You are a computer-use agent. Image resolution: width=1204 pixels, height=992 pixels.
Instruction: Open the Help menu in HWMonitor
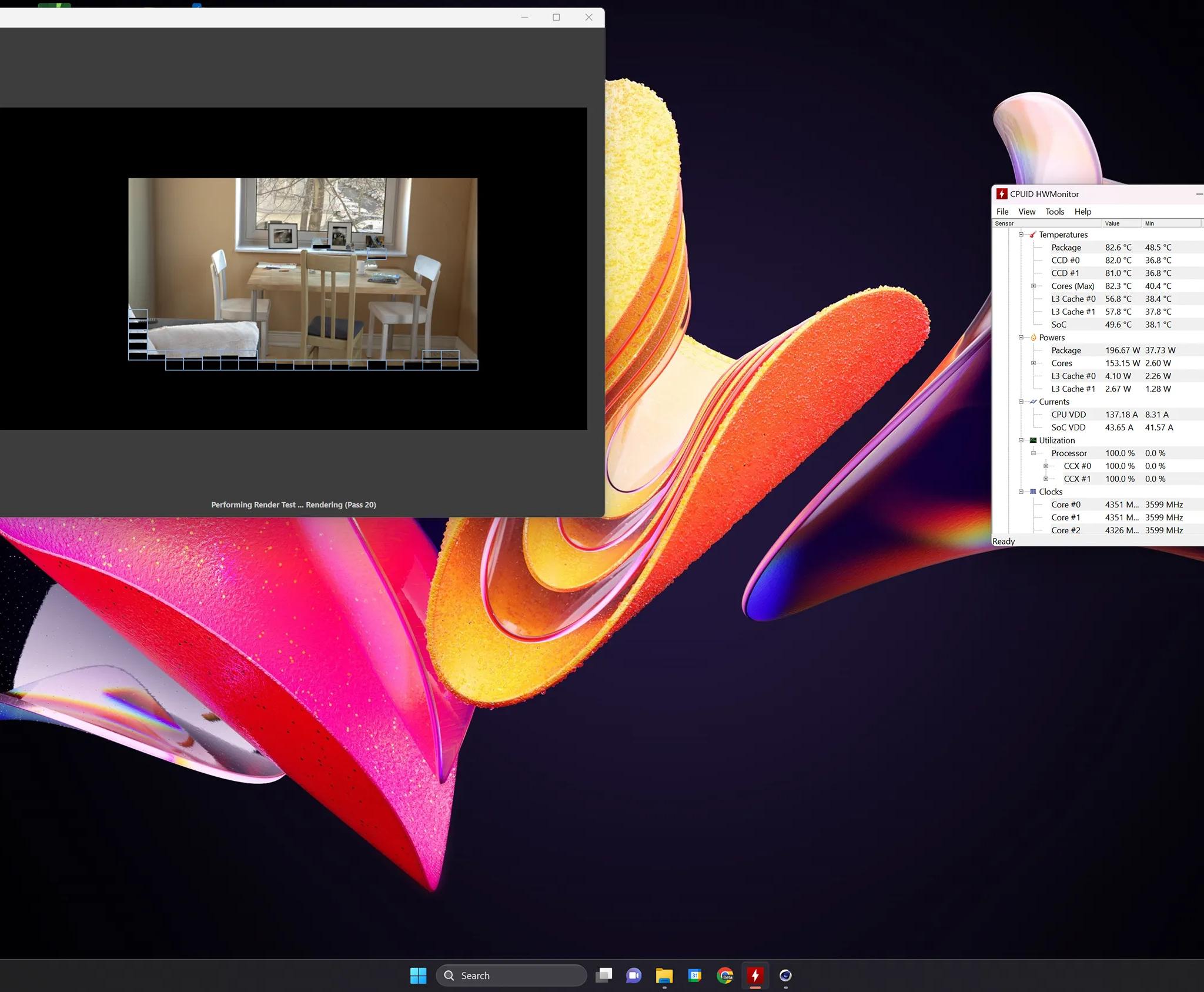[x=1083, y=212]
